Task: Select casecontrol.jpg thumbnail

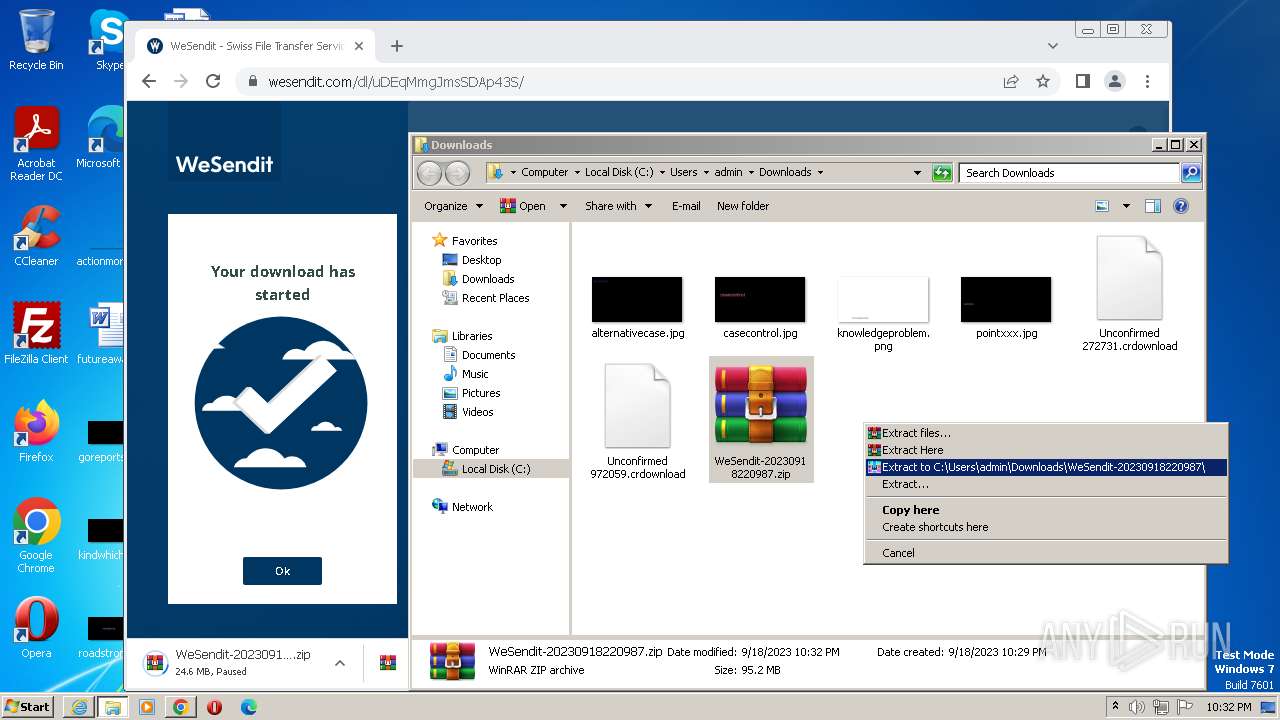Action: [x=760, y=300]
